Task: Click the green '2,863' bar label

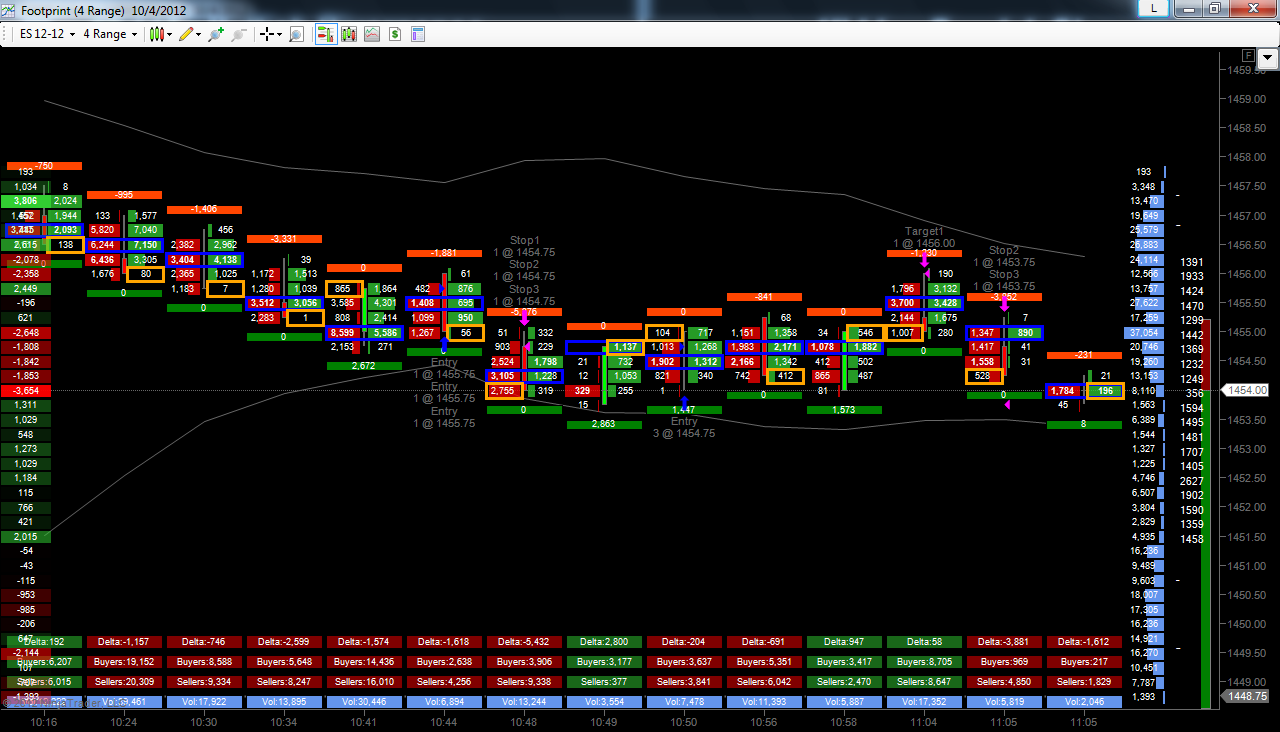Action: tap(604, 425)
